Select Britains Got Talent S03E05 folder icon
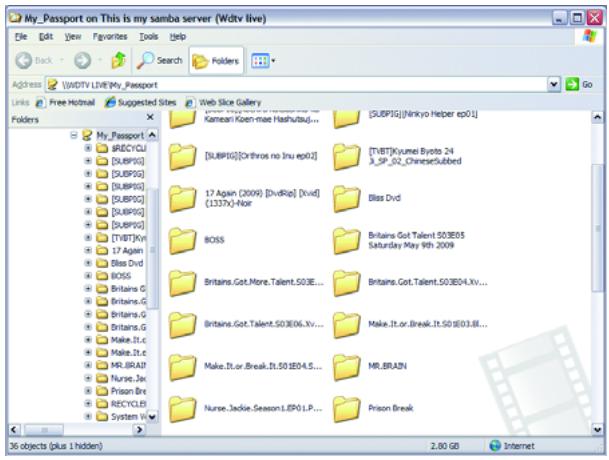Screen dimensions: 609x460 (346, 240)
